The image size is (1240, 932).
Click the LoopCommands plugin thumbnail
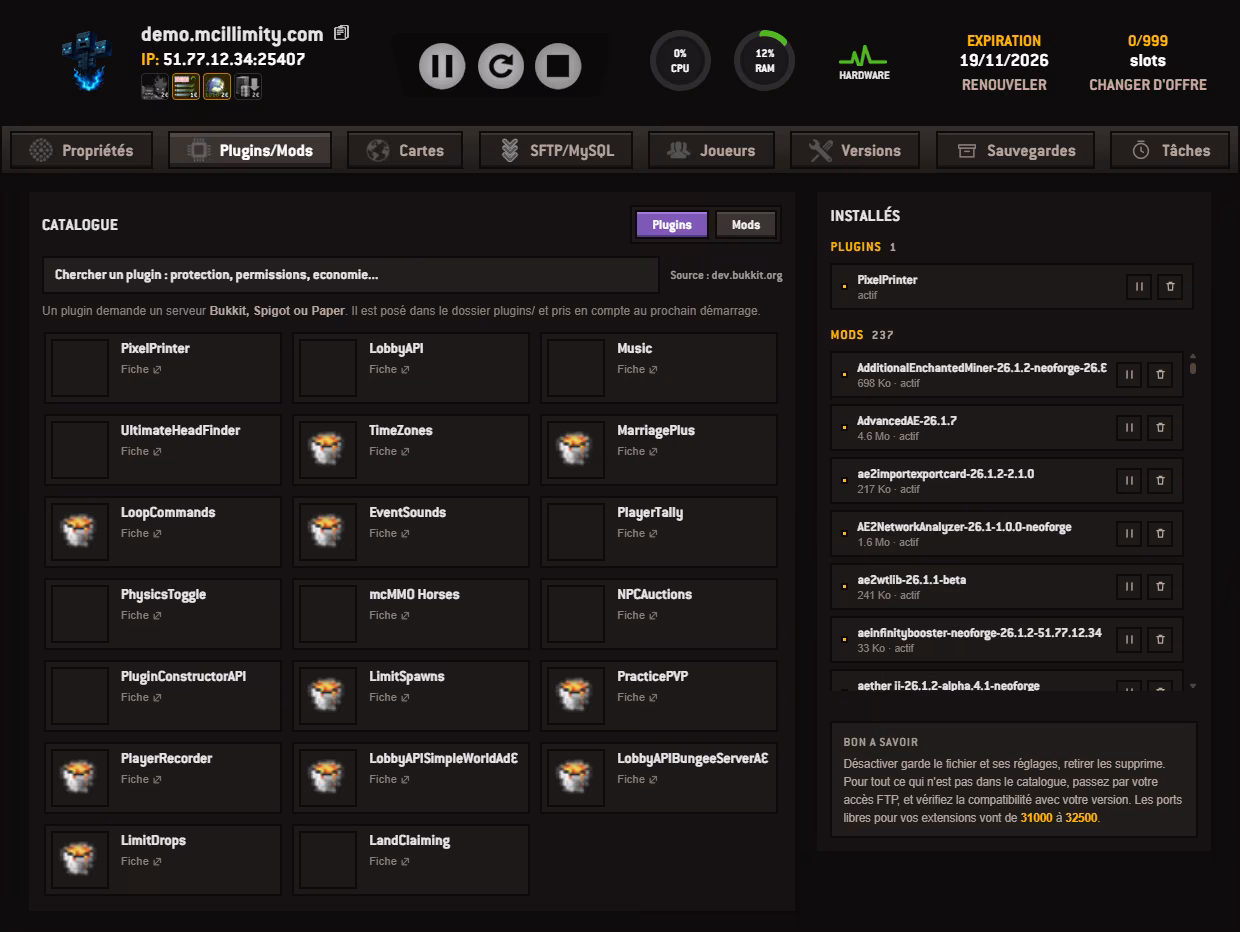click(x=80, y=532)
